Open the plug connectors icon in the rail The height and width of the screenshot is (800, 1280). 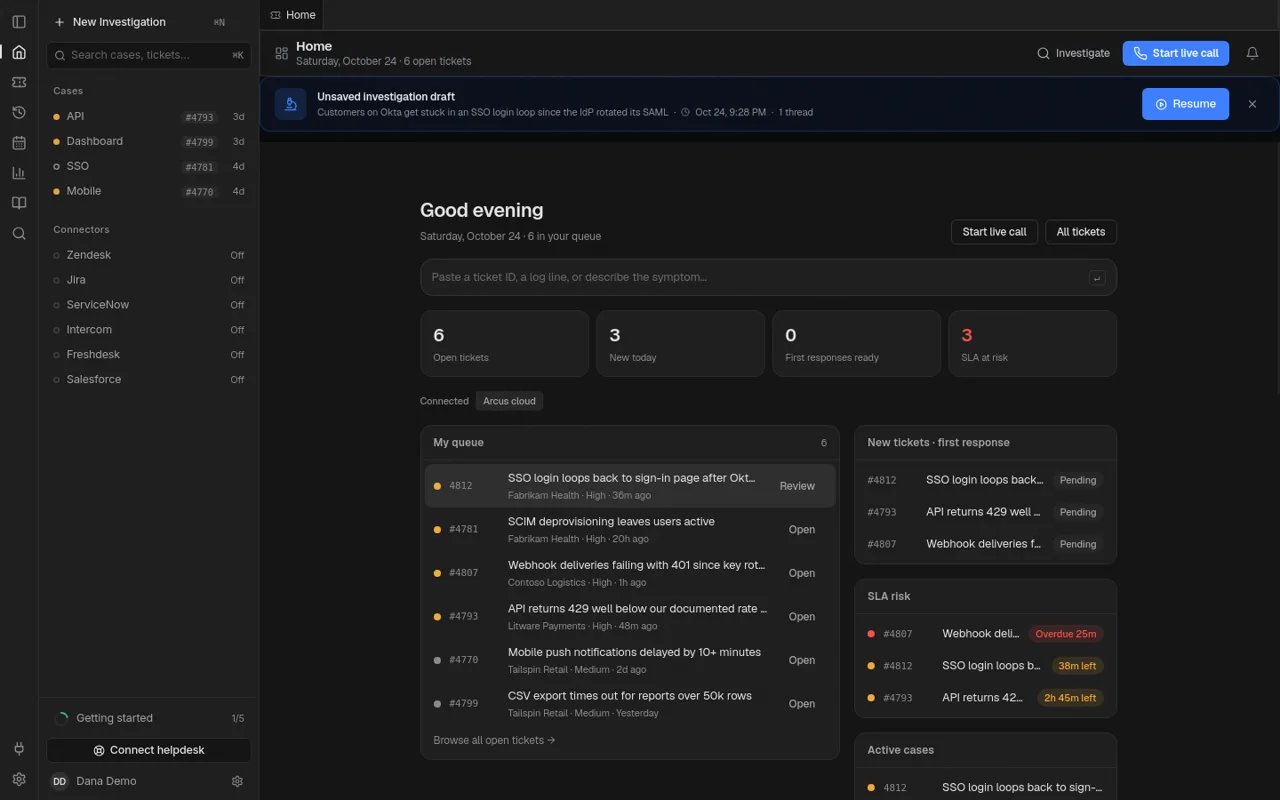point(19,749)
